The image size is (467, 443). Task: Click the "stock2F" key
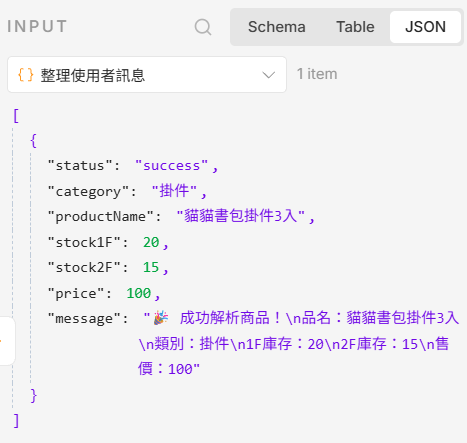[84, 267]
